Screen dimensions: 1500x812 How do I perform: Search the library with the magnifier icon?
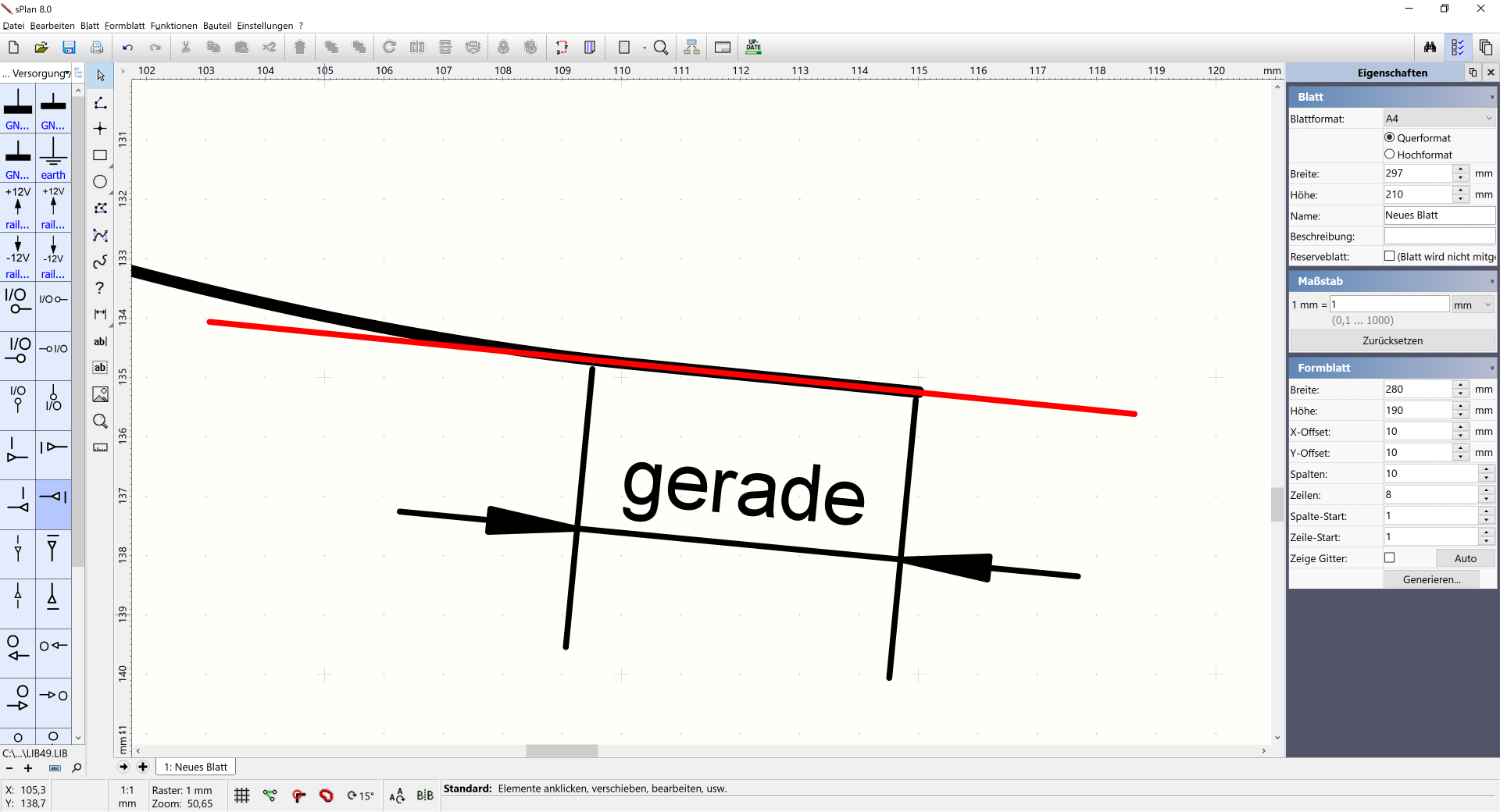(x=77, y=768)
